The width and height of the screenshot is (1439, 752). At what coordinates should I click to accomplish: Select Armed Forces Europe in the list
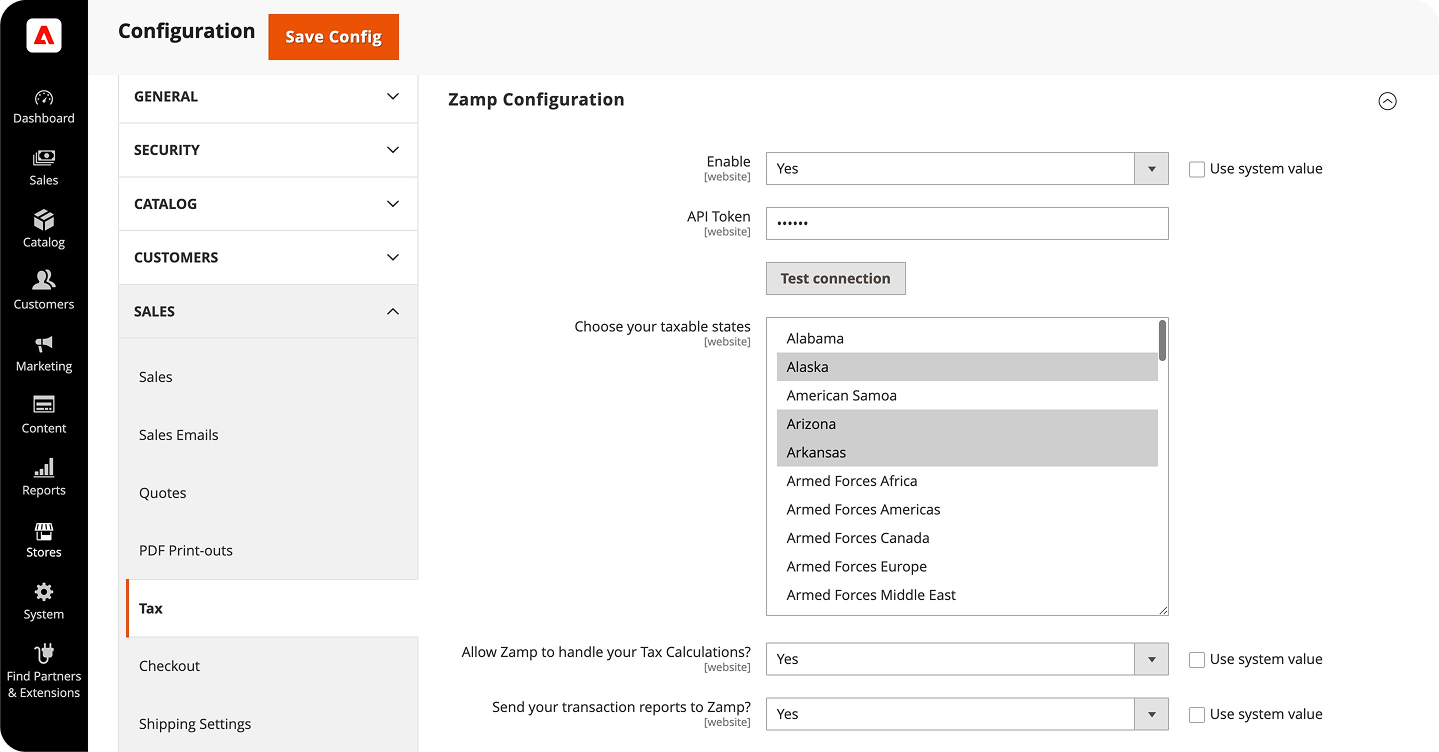967,567
